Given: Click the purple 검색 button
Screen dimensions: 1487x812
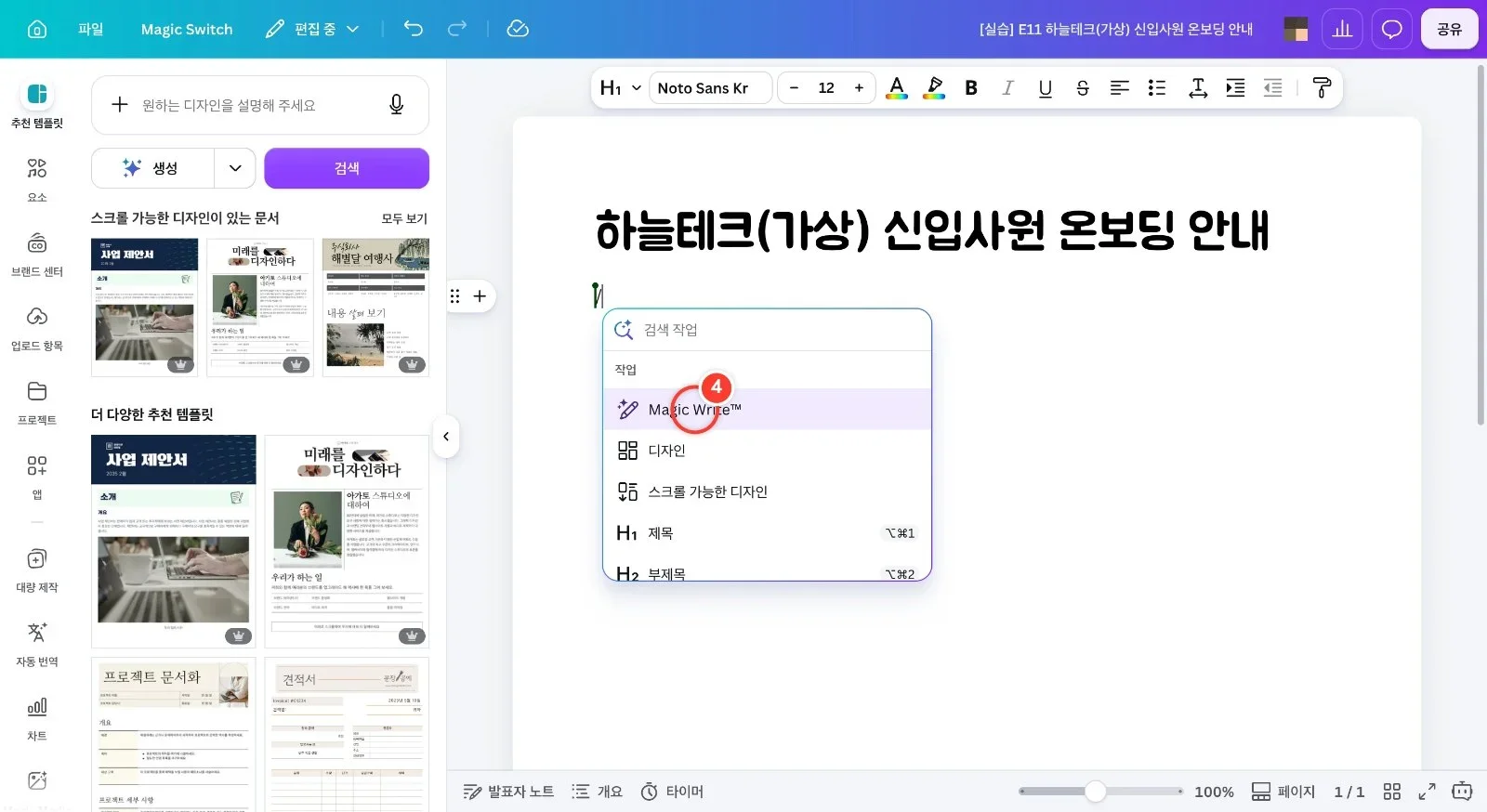Looking at the screenshot, I should (x=347, y=168).
